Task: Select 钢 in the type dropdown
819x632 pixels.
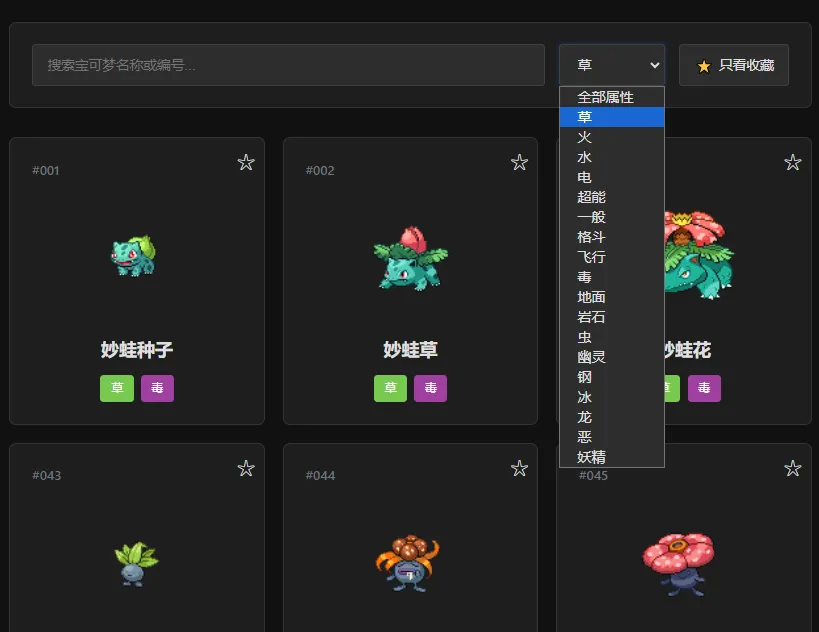Action: pyautogui.click(x=612, y=377)
